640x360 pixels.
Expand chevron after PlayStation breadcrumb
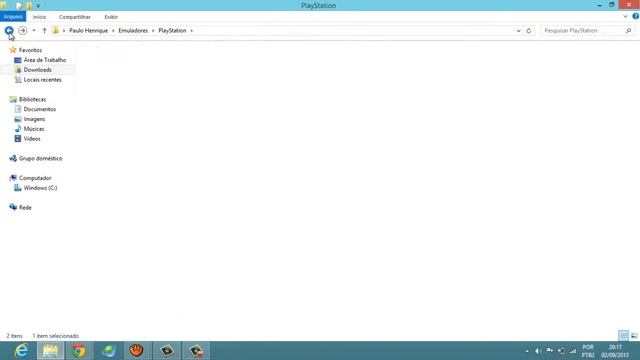point(191,31)
